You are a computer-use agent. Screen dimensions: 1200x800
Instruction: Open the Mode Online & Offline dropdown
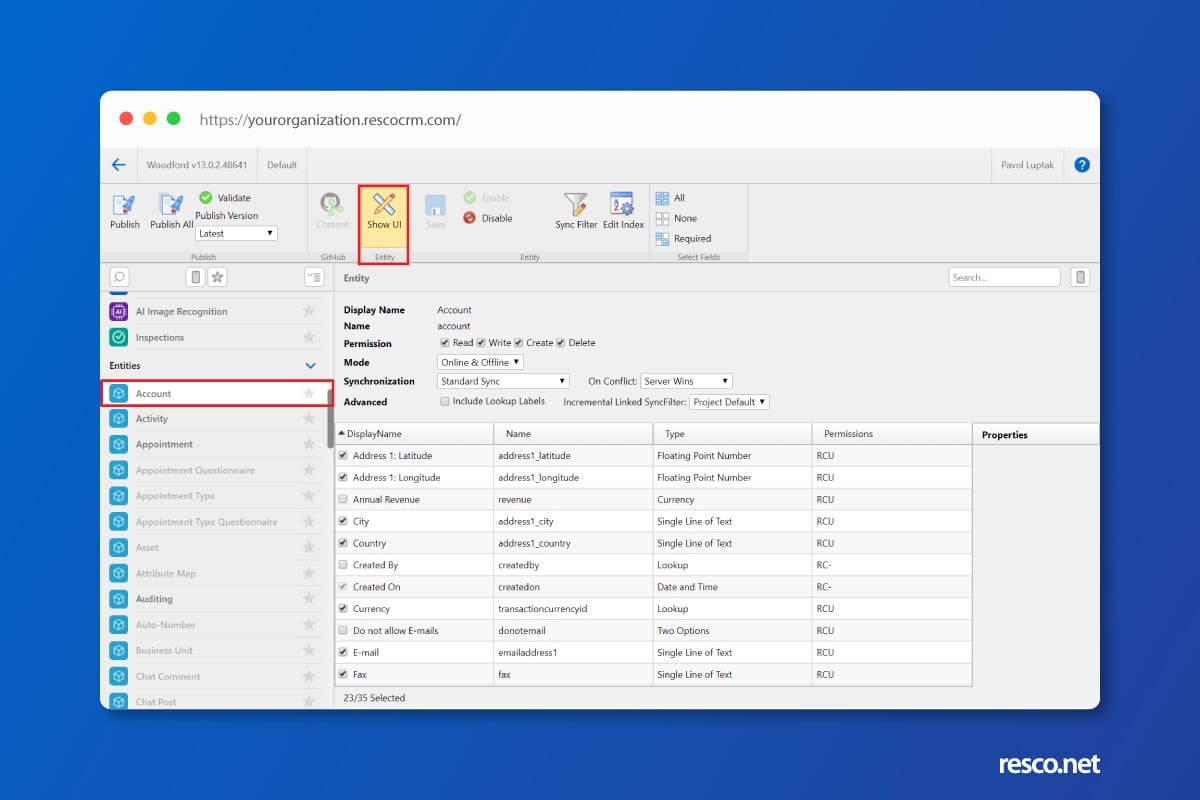(x=480, y=362)
